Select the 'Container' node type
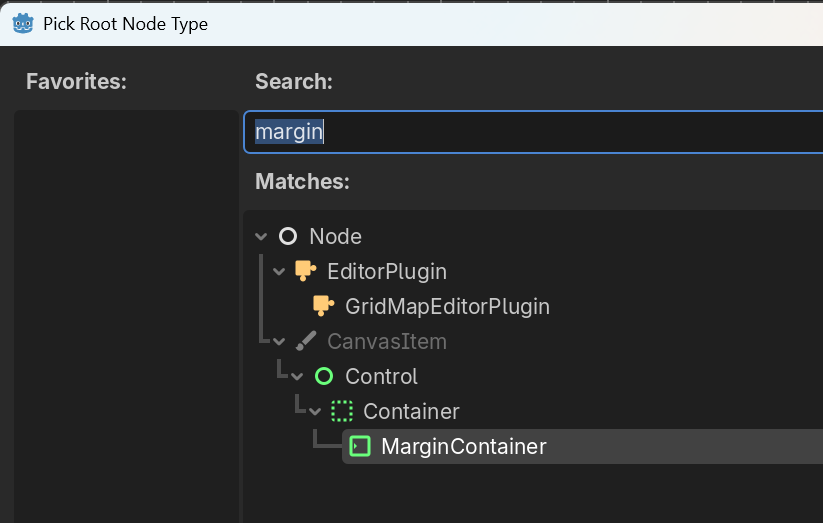The width and height of the screenshot is (823, 523). click(411, 412)
